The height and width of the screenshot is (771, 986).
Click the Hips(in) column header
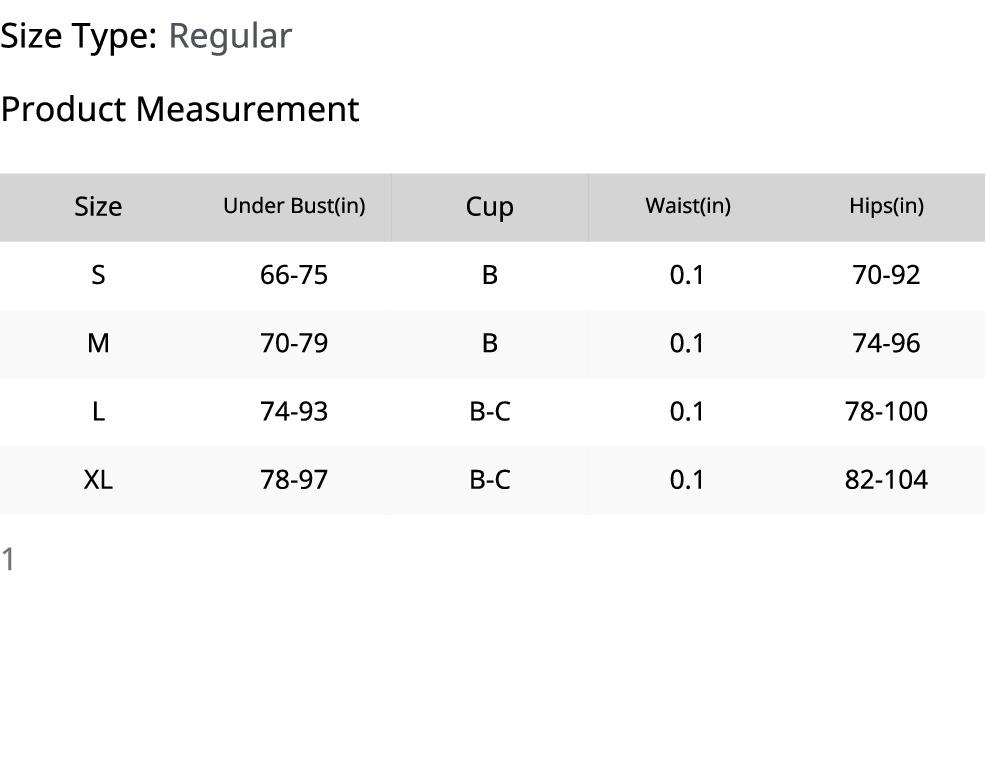tap(886, 206)
